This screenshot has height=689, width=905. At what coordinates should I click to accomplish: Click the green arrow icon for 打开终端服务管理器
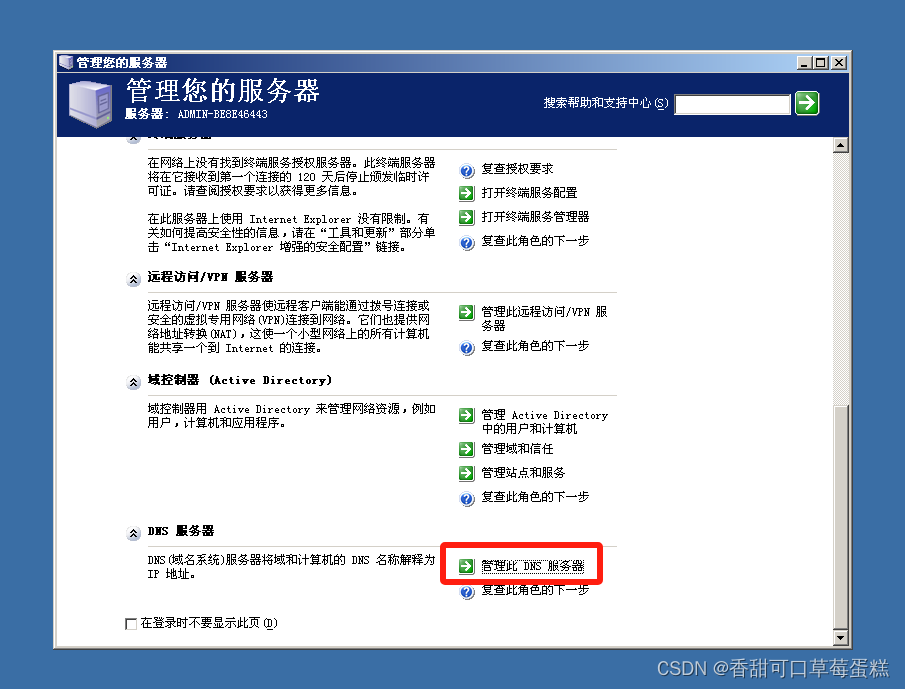coord(466,217)
